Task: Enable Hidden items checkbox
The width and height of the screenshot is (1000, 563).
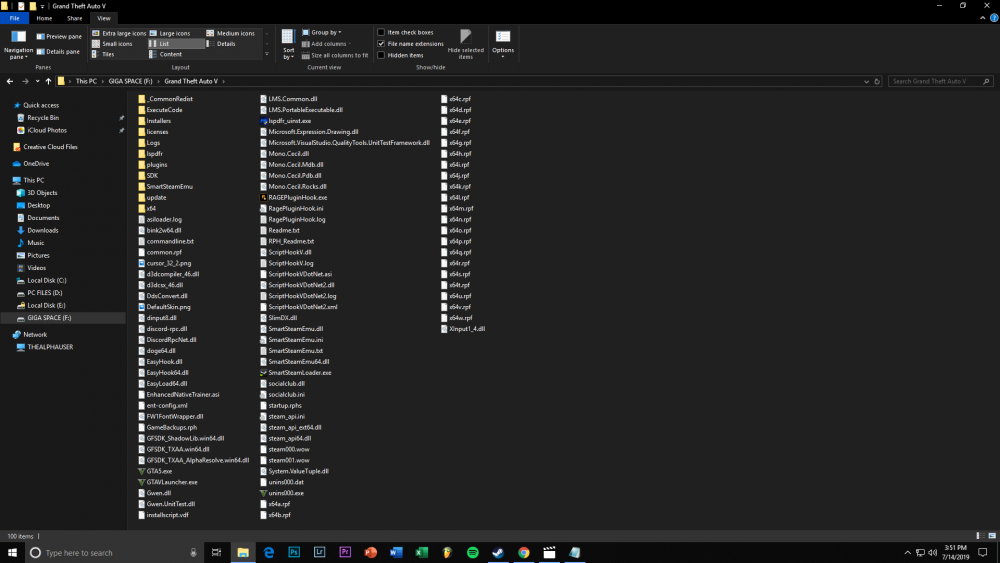Action: coord(381,55)
